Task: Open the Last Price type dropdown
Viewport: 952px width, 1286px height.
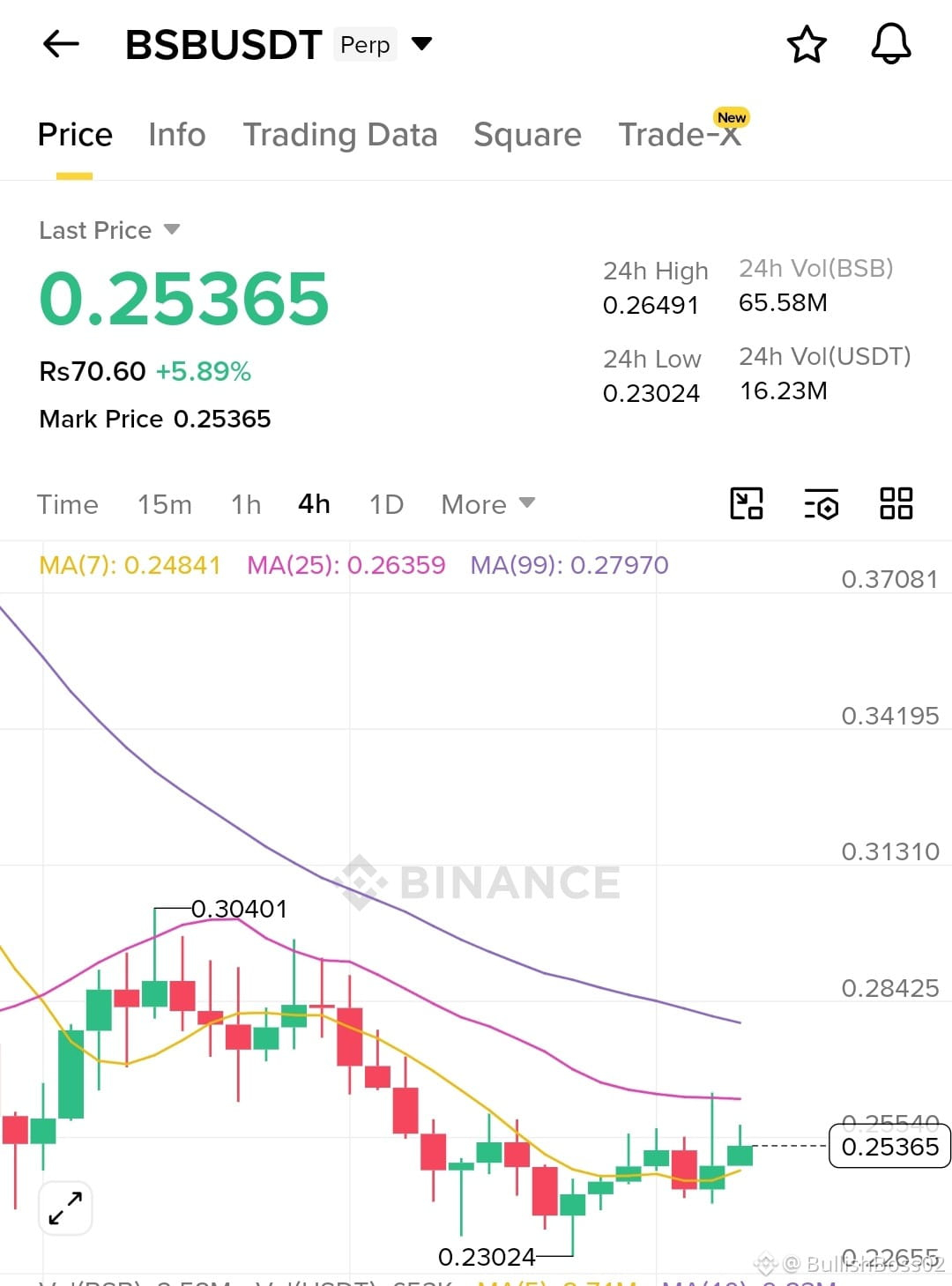Action: [x=172, y=230]
